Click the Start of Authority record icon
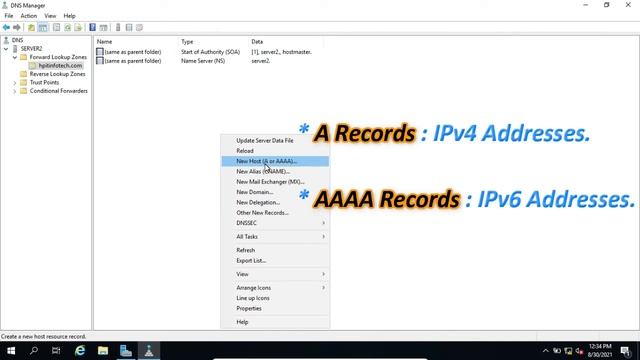 coord(100,52)
